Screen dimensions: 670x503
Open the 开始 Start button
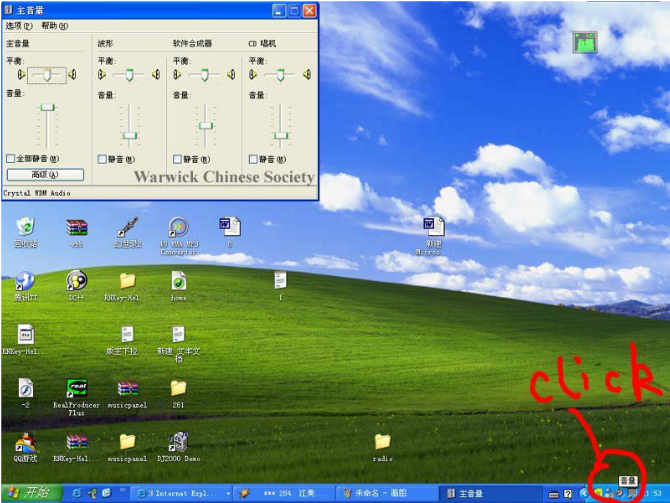coord(32,493)
